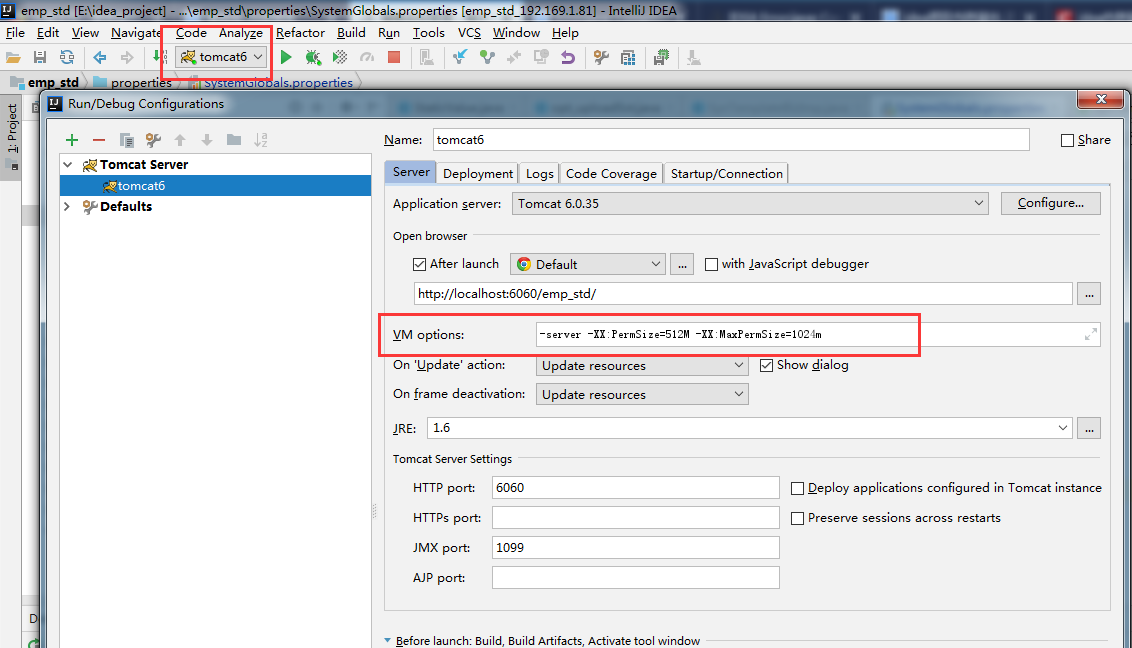This screenshot has height=648, width=1132.
Task: Collapse the Tomcat Server tree node
Action: [x=68, y=165]
